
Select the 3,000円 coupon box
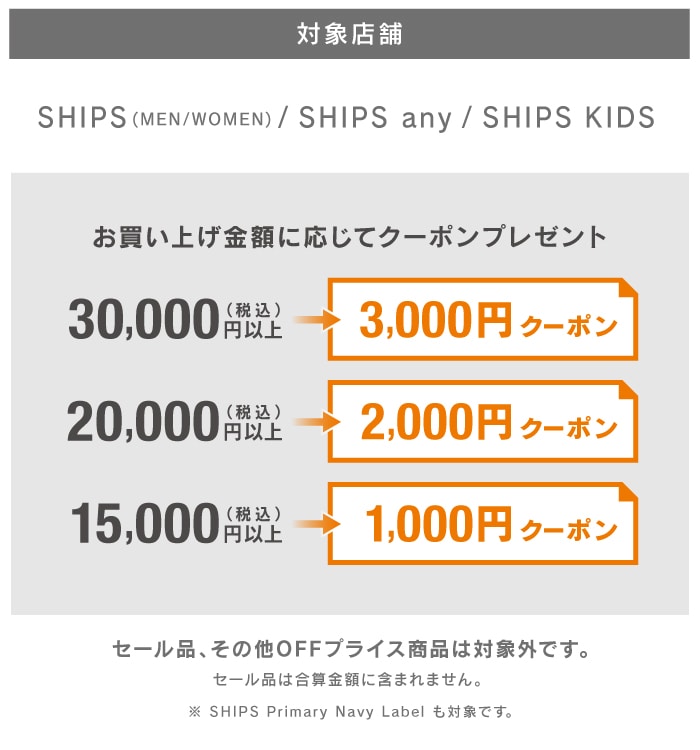[482, 320]
